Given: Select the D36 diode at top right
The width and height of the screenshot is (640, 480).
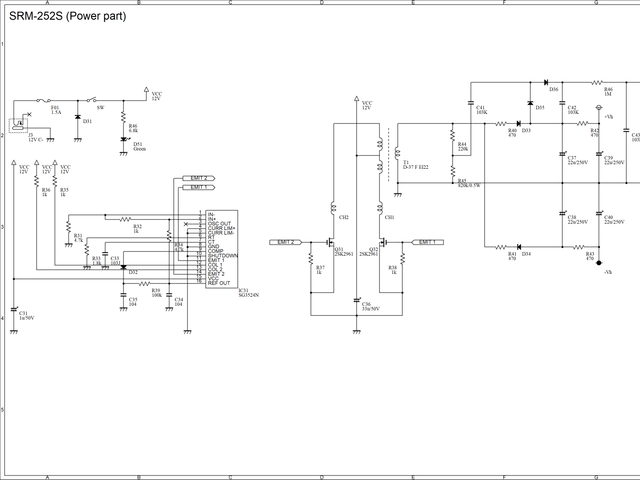Looking at the screenshot, I should (x=547, y=82).
